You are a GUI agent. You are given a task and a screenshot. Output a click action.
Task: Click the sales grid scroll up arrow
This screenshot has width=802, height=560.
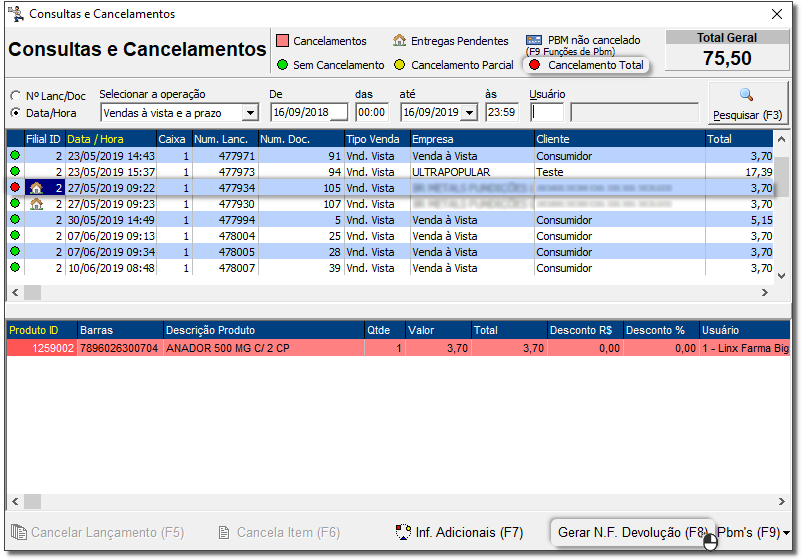click(x=781, y=139)
